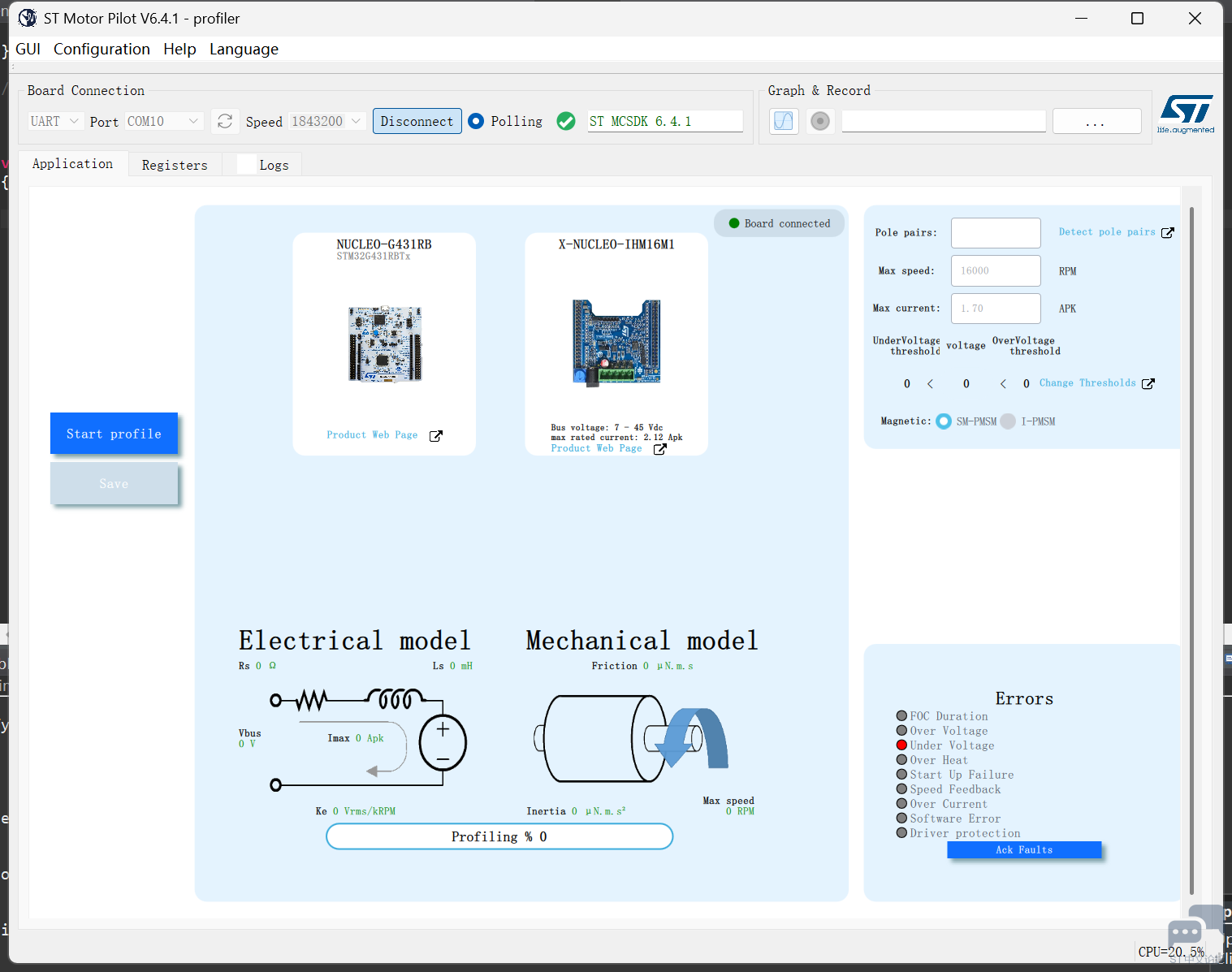Toggle the Polling radio button
The image size is (1232, 972).
click(477, 121)
